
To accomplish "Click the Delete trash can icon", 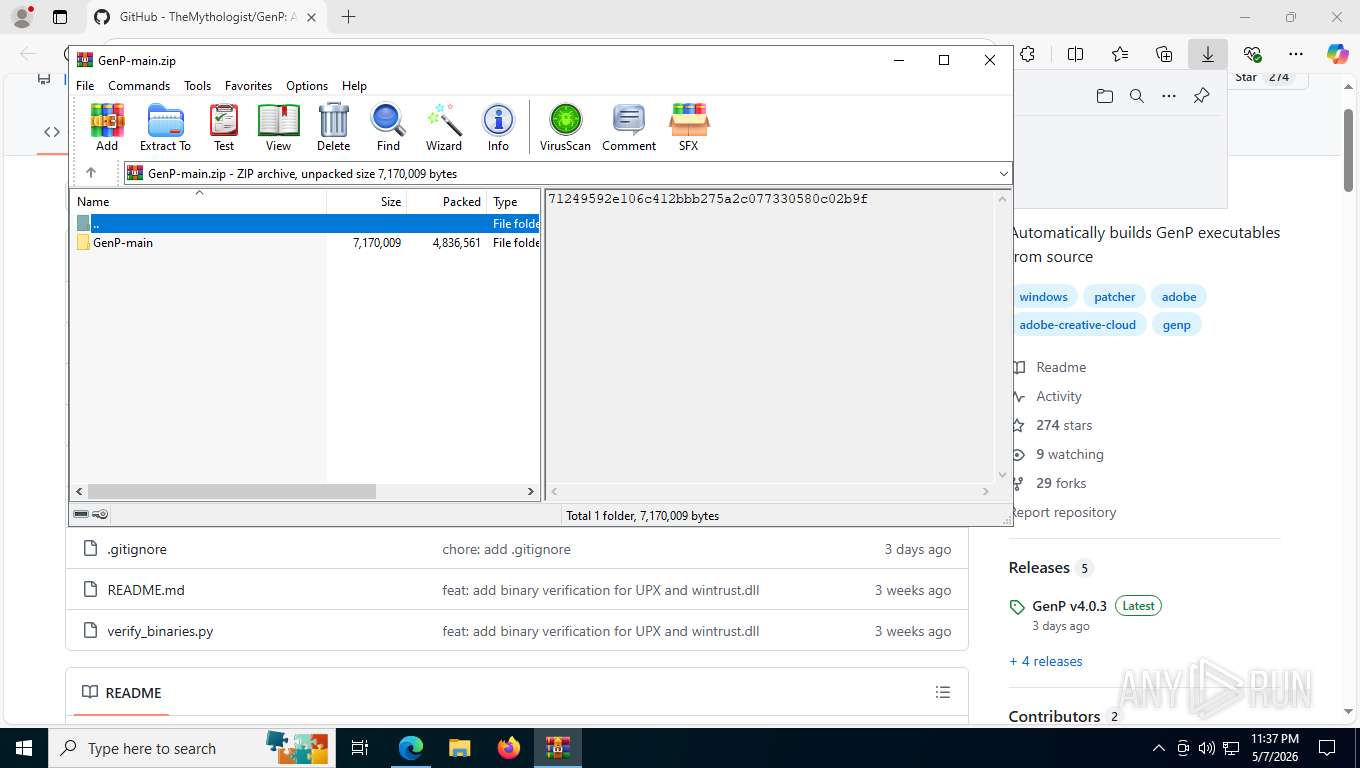I will [333, 127].
